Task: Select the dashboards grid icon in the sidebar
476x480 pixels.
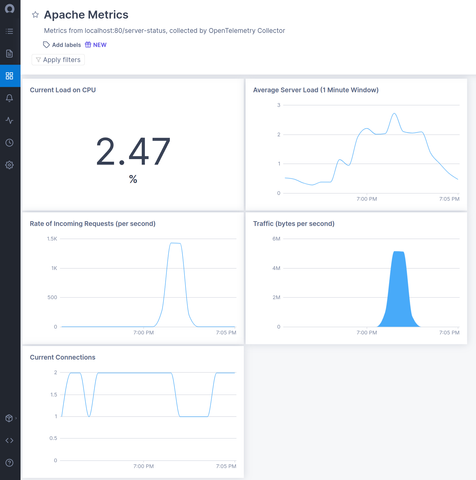Action: click(x=9, y=76)
